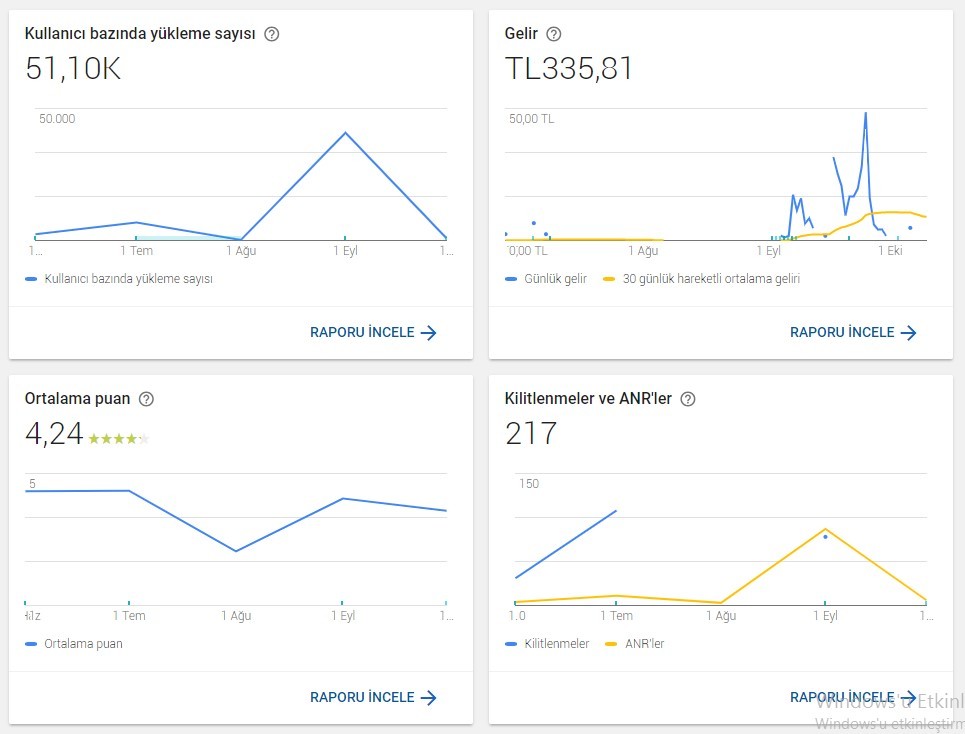
Task: Open RAPORU İNCELE link in the Gelir card
Action: [x=853, y=333]
